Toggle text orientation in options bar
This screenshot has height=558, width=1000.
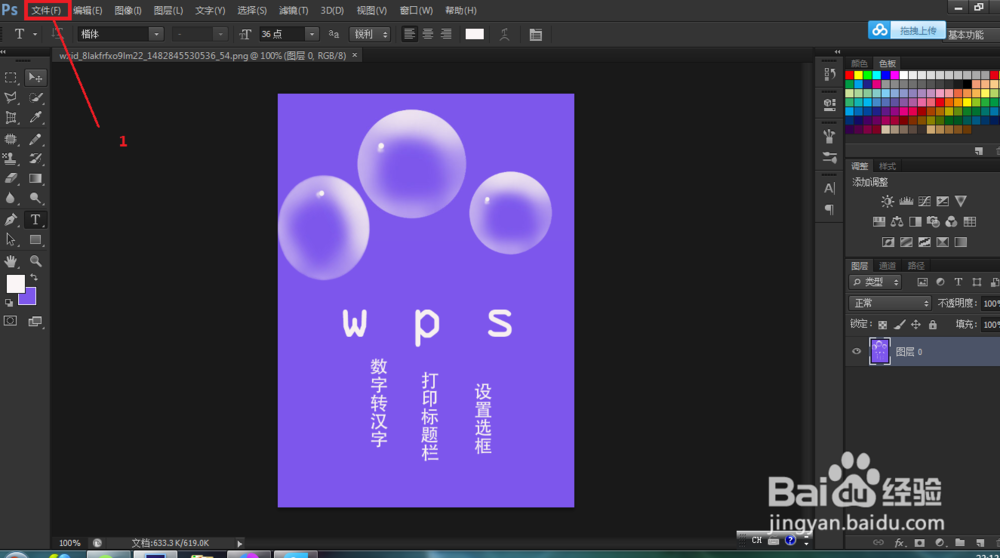point(58,34)
